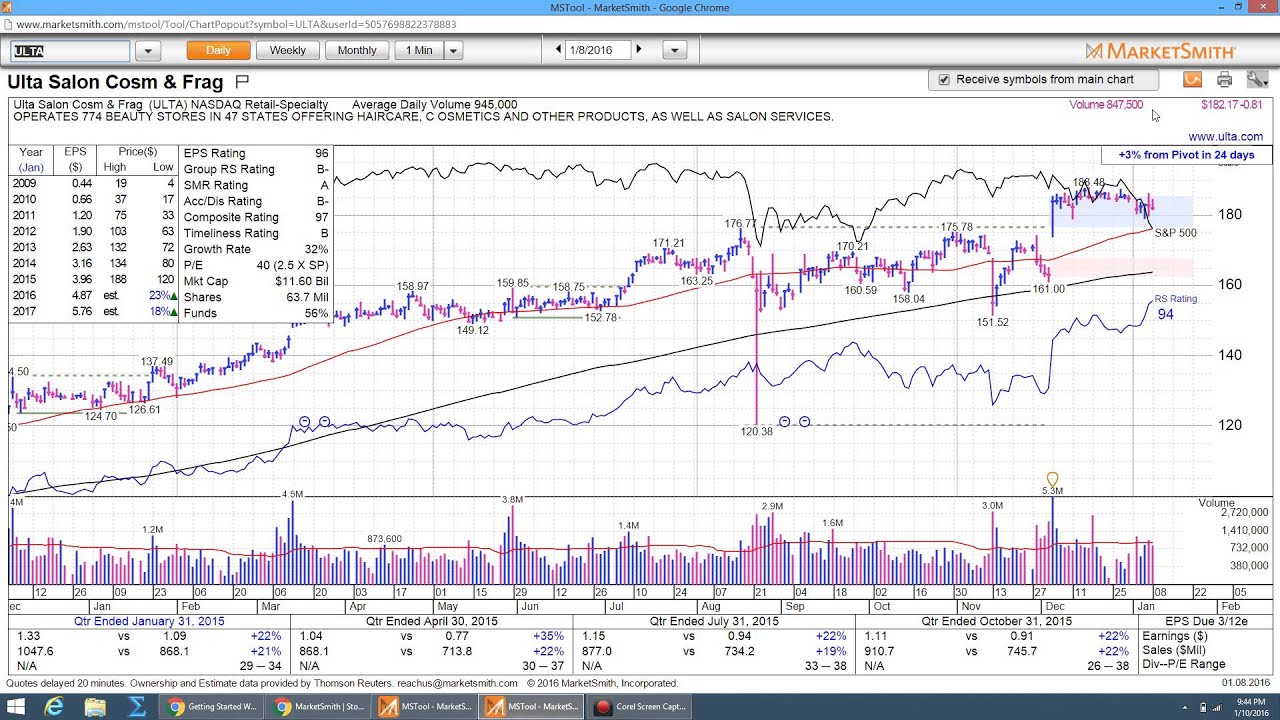The height and width of the screenshot is (720, 1280).
Task: Click the 176.77 price label on chart
Action: tap(741, 224)
